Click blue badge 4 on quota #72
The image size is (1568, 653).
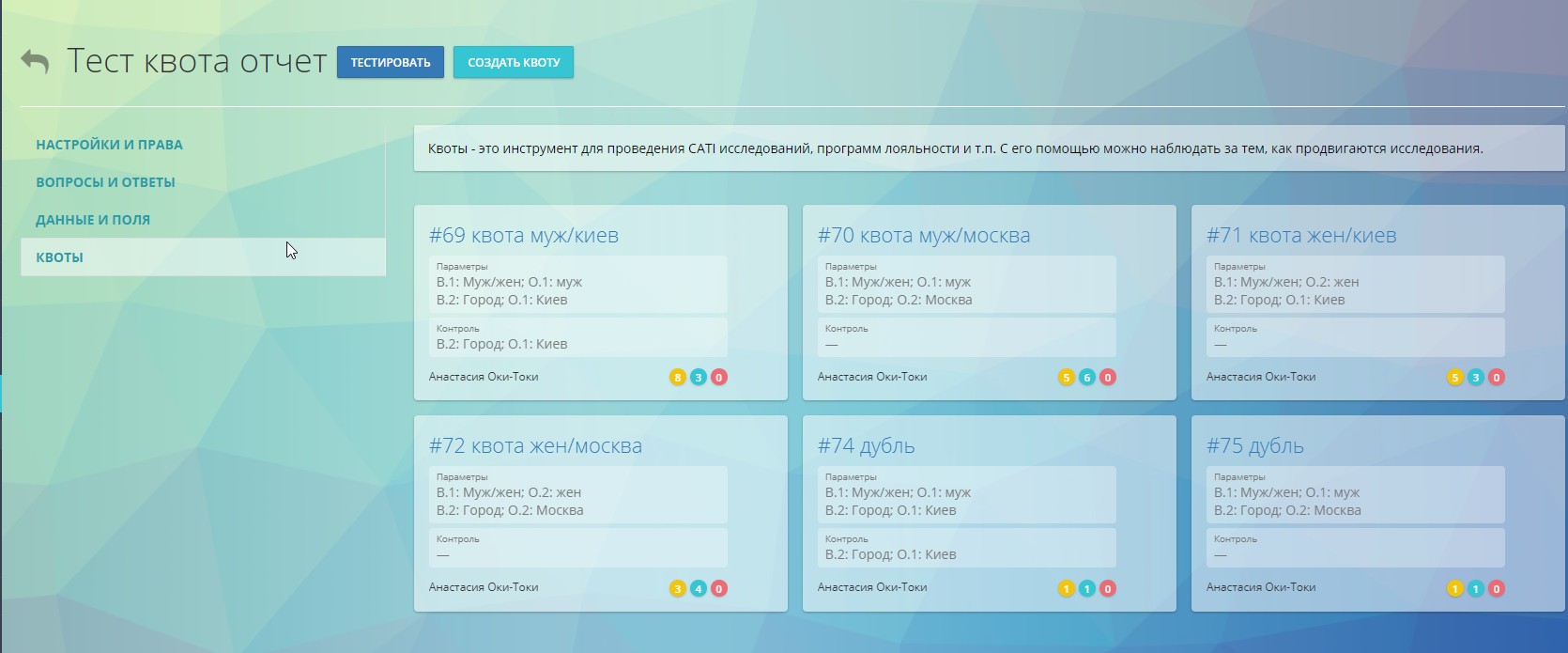coord(698,589)
